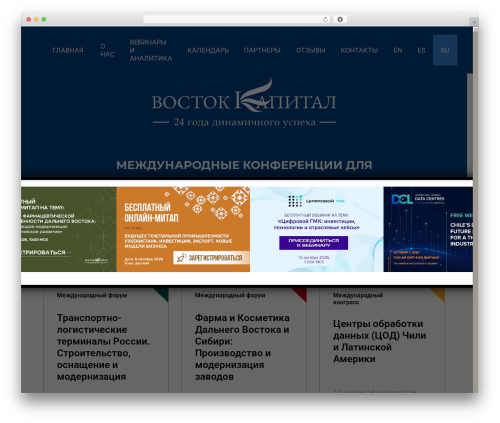Click the browser reload icon

325,19
